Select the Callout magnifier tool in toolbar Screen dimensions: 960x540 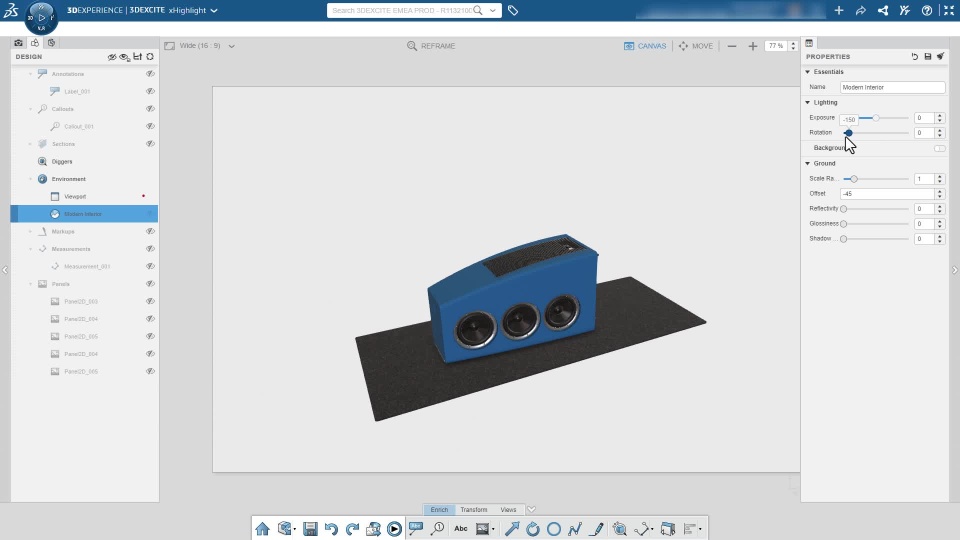click(x=437, y=528)
